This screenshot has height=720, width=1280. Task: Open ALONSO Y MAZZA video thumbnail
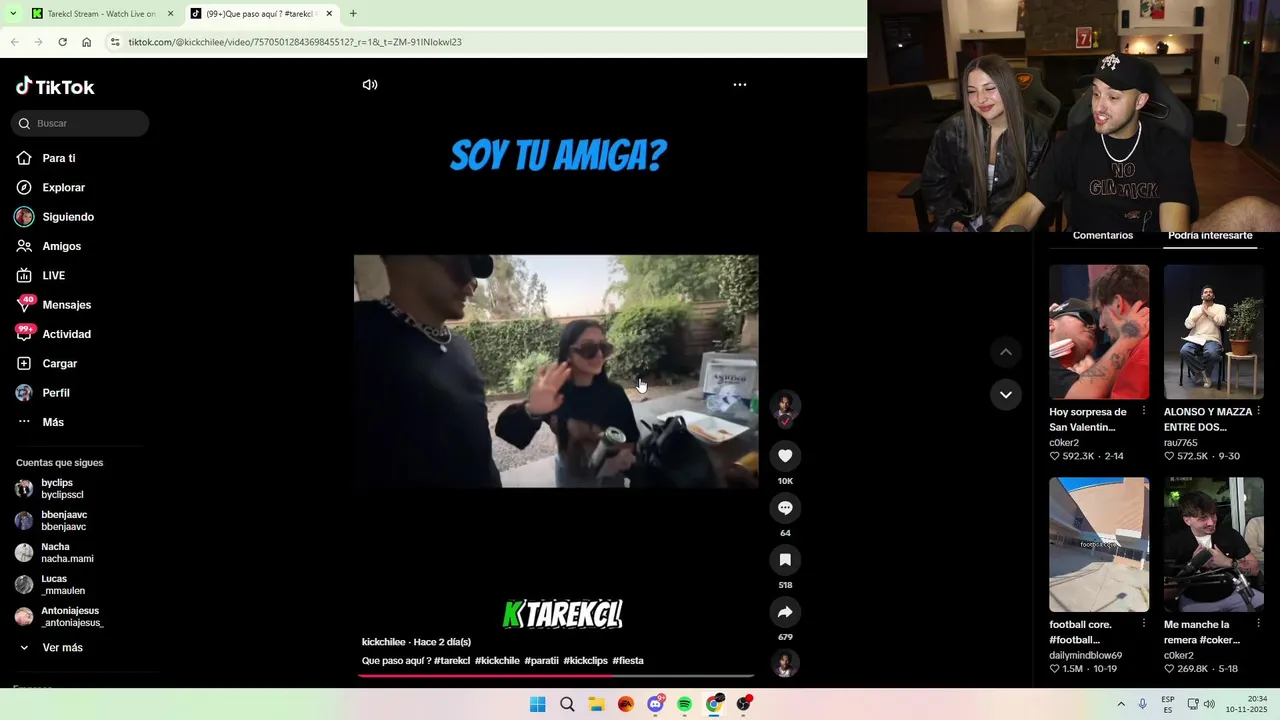(x=1214, y=332)
